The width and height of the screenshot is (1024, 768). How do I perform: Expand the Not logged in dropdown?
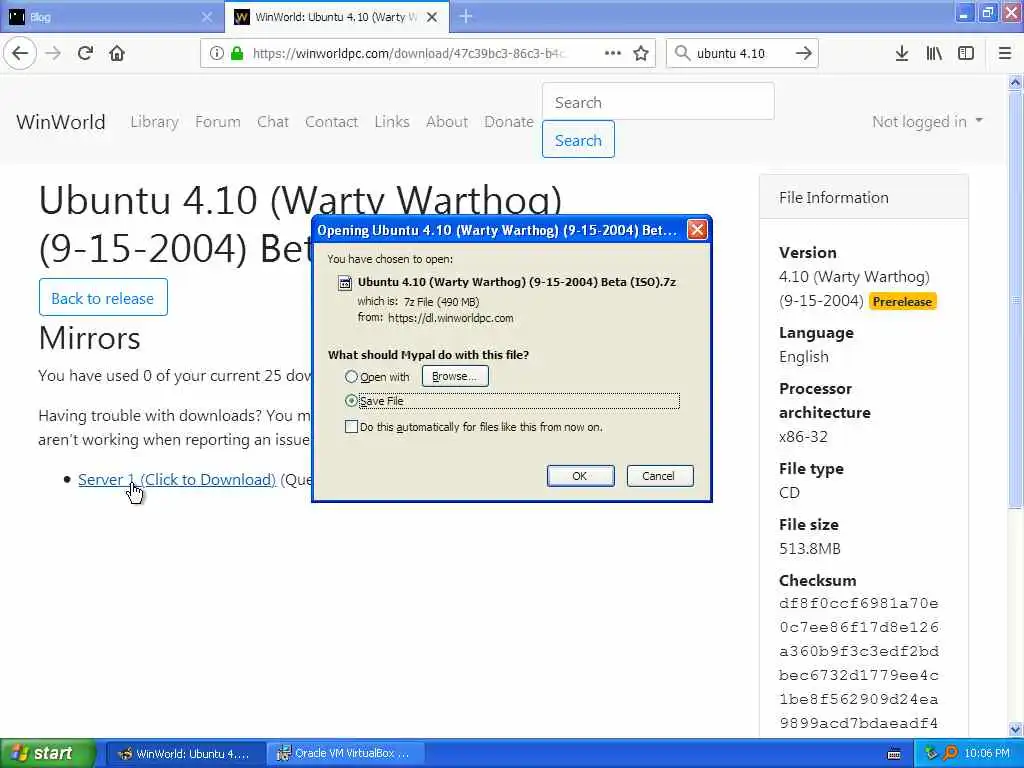pos(927,121)
